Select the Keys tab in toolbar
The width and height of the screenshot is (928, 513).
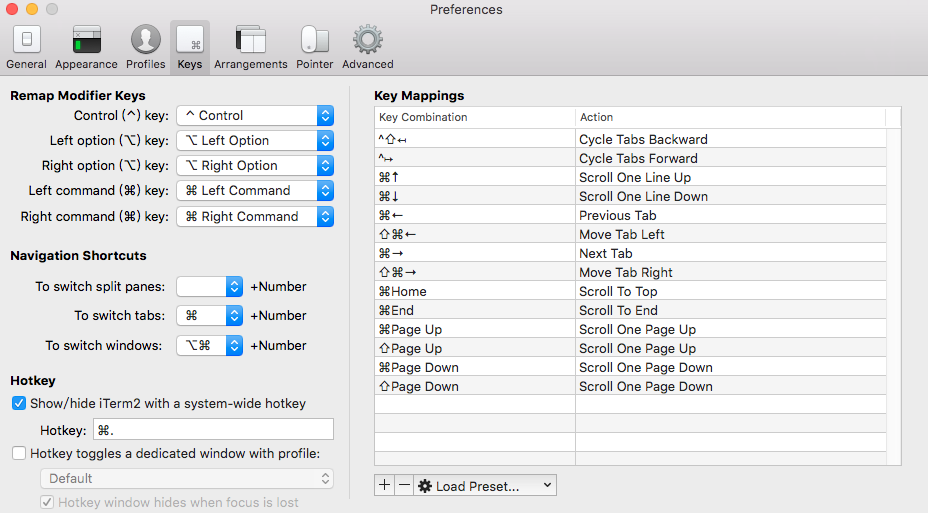click(190, 47)
